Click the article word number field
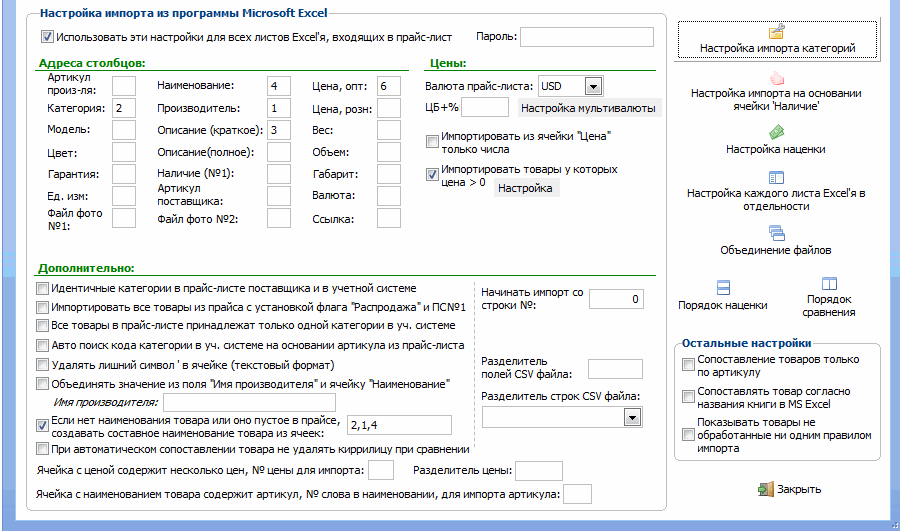The width and height of the screenshot is (900, 531). coord(577,494)
